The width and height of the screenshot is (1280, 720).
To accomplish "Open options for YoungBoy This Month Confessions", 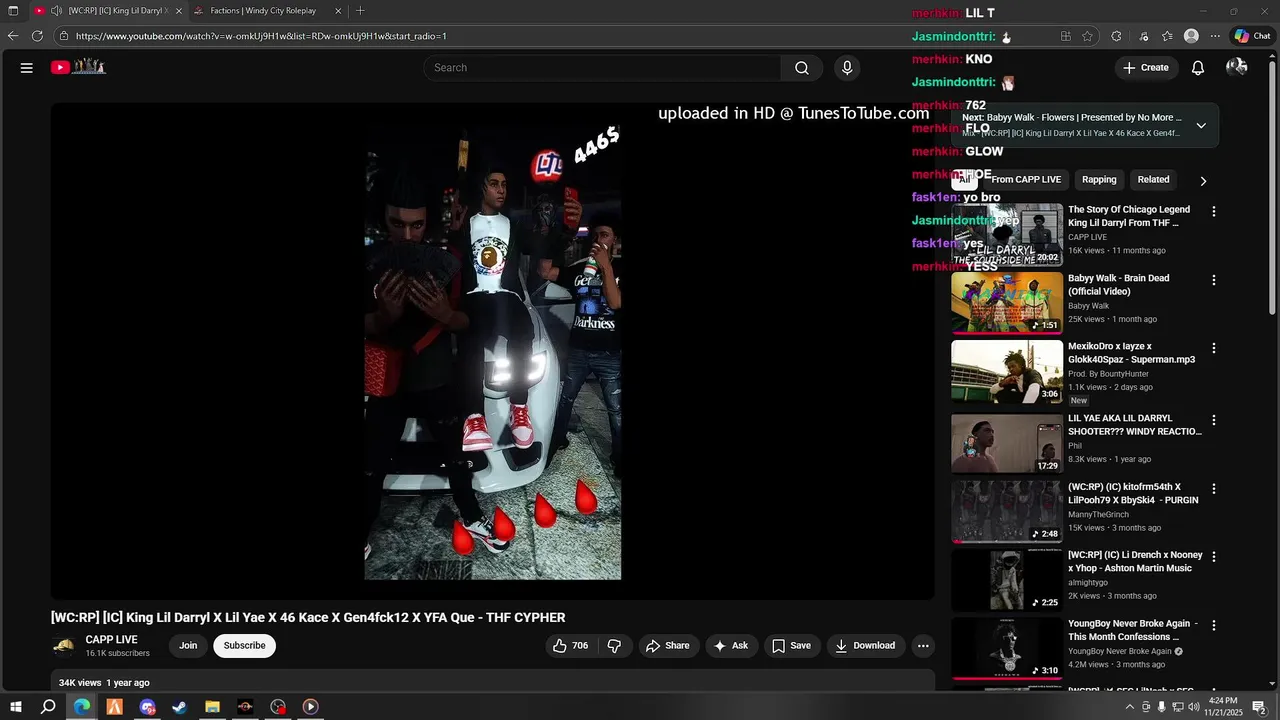I will [x=1214, y=626].
